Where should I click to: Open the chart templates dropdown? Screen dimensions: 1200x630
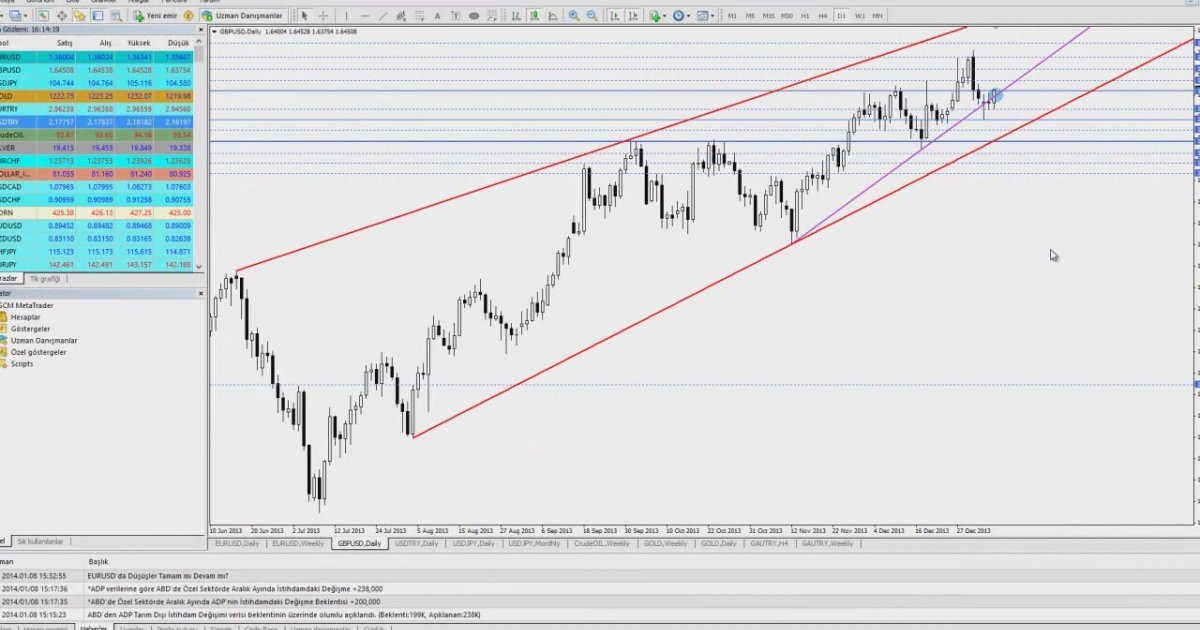pyautogui.click(x=706, y=16)
